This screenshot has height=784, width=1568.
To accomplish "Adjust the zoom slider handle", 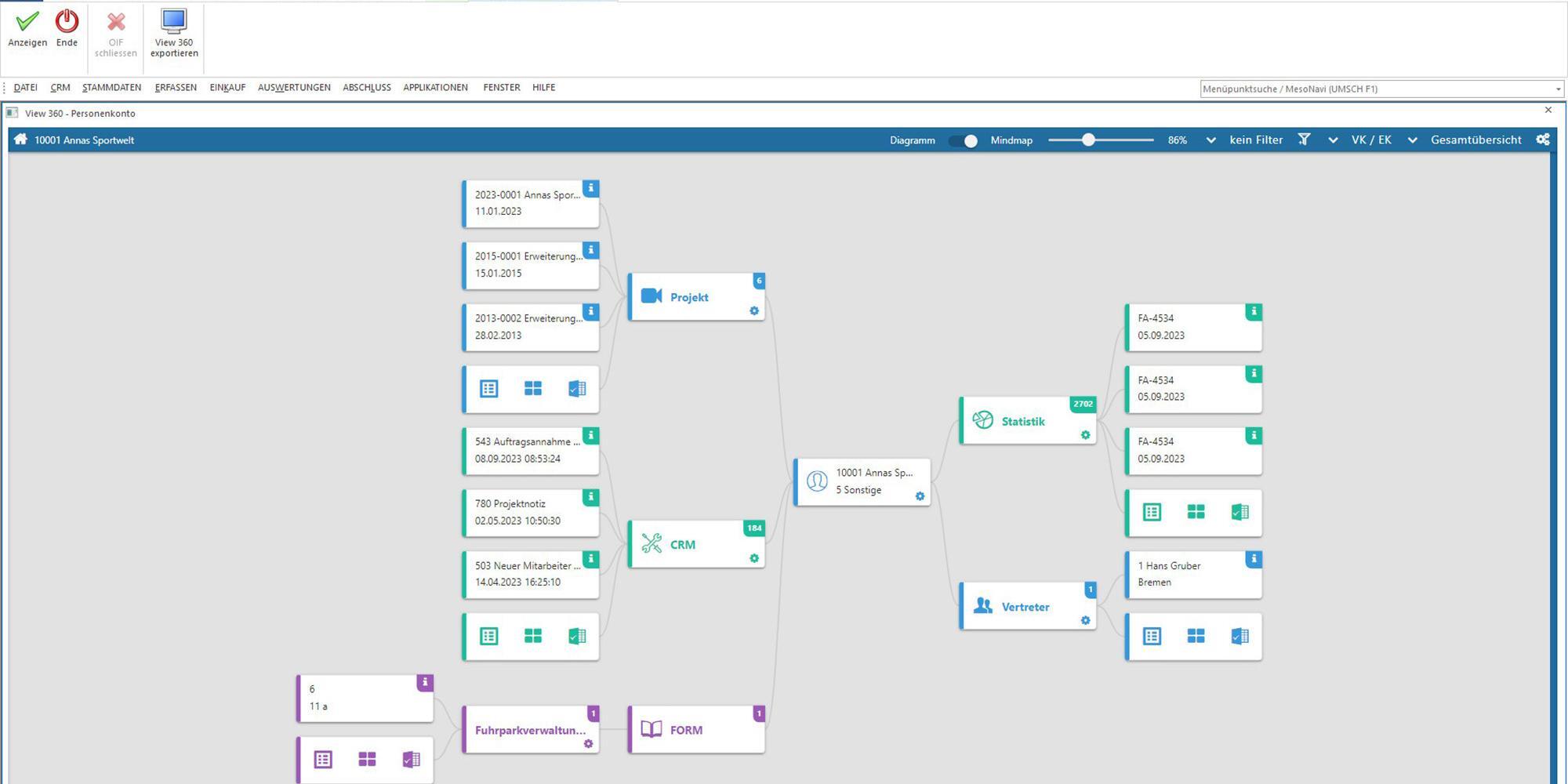I will point(1088,140).
